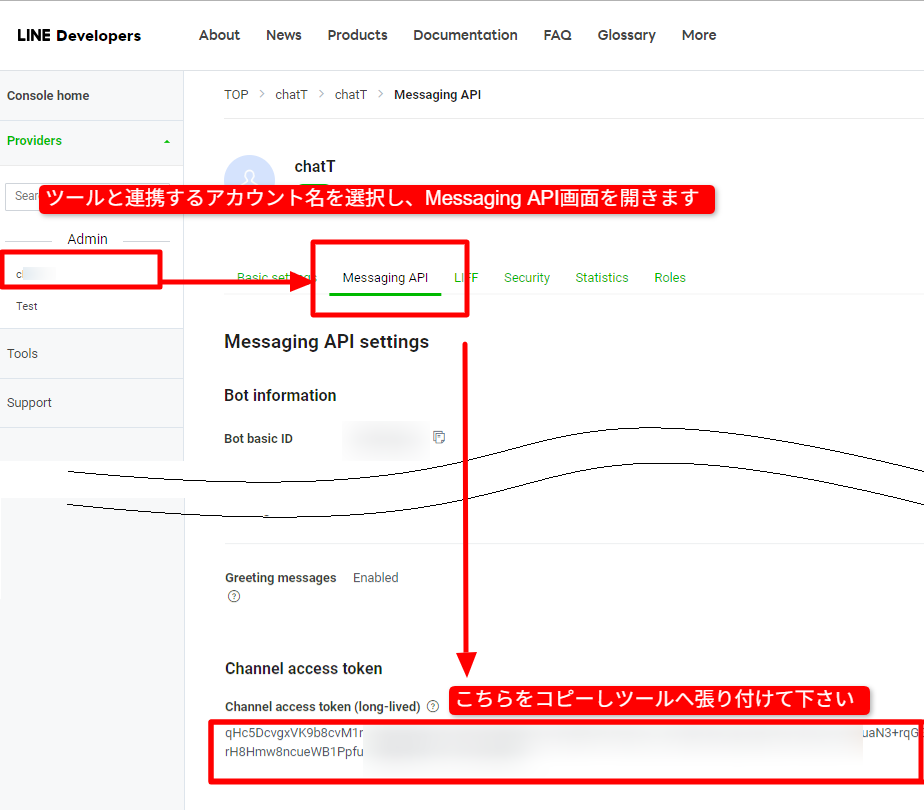The height and width of the screenshot is (810, 924).
Task: Go to the Roles tab
Action: (x=670, y=278)
